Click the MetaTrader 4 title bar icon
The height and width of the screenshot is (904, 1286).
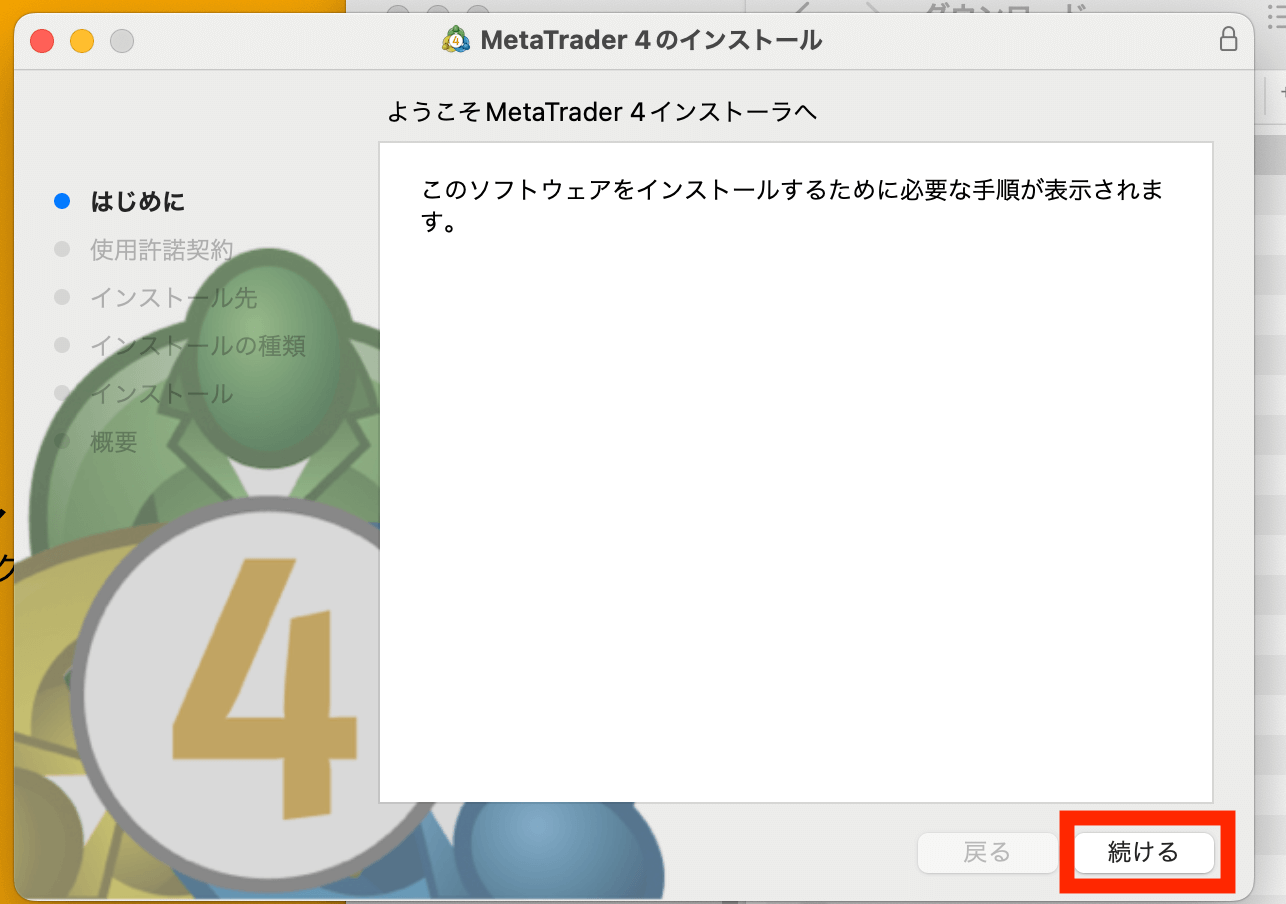coord(456,40)
